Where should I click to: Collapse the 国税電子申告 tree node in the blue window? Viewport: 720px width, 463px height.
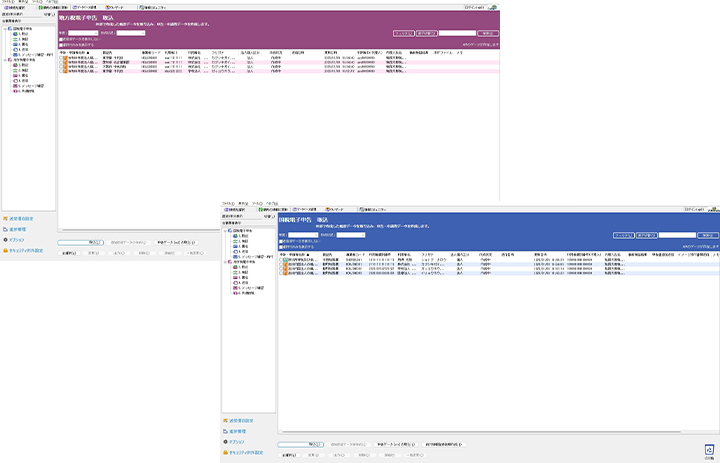click(226, 229)
